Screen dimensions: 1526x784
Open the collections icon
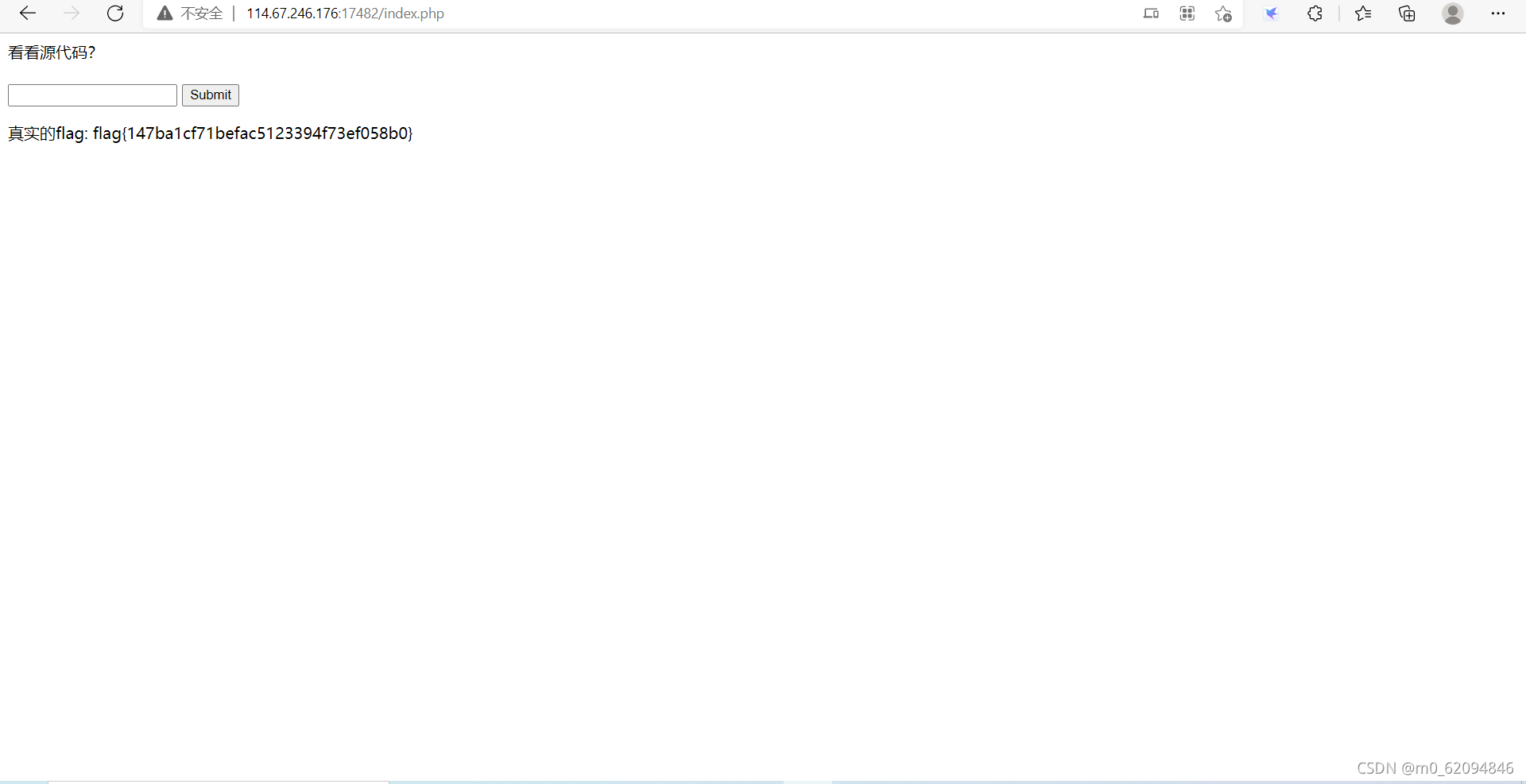tap(1407, 14)
